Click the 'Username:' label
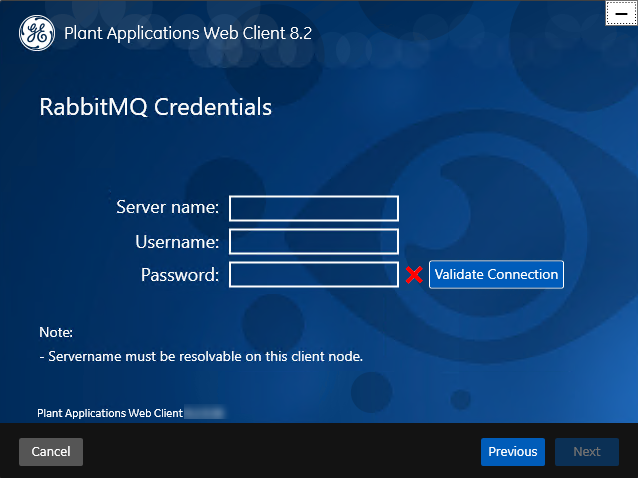This screenshot has width=638, height=478. pyautogui.click(x=177, y=242)
